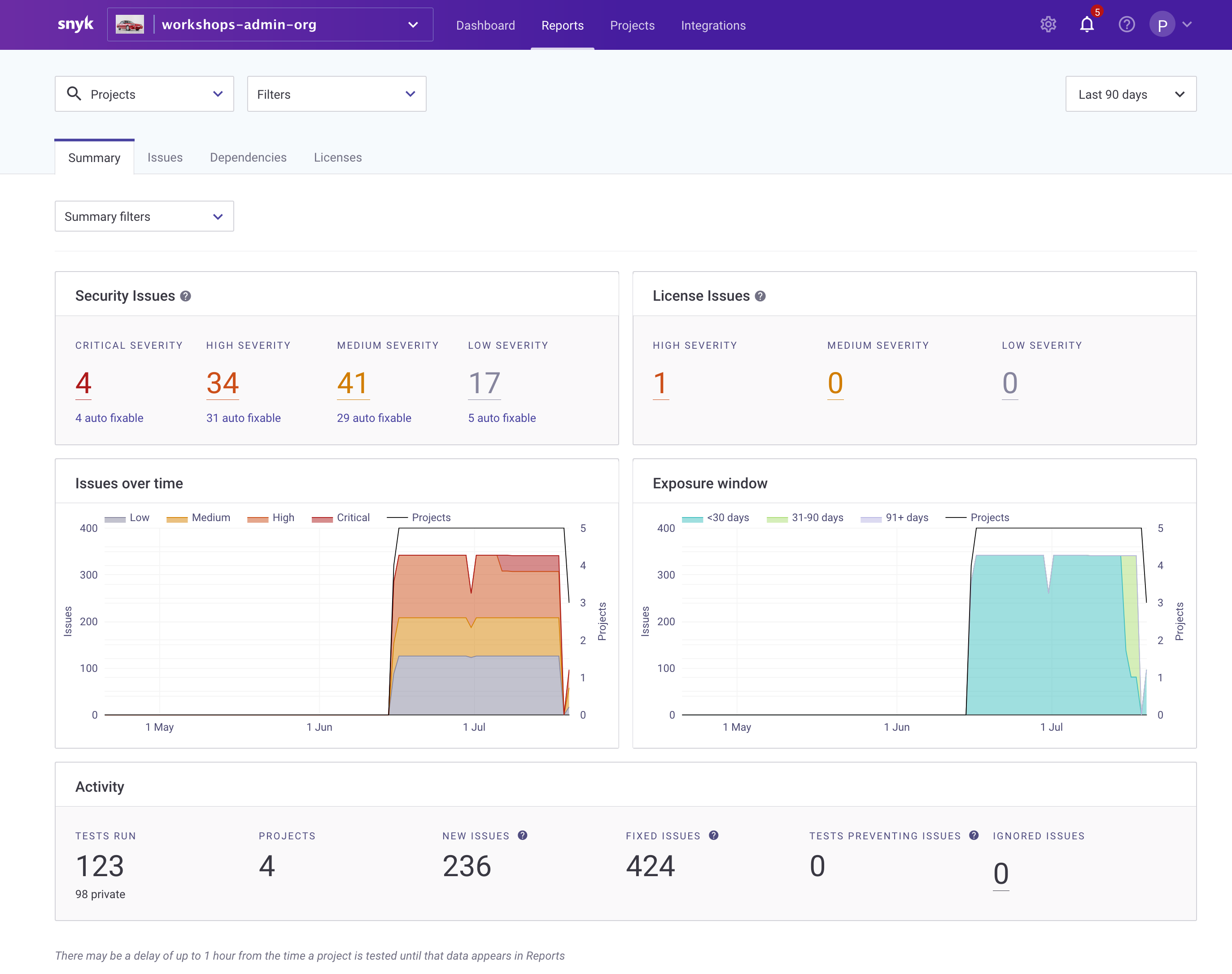Click the Snyk logo
The height and width of the screenshot is (974, 1232).
coord(75,25)
